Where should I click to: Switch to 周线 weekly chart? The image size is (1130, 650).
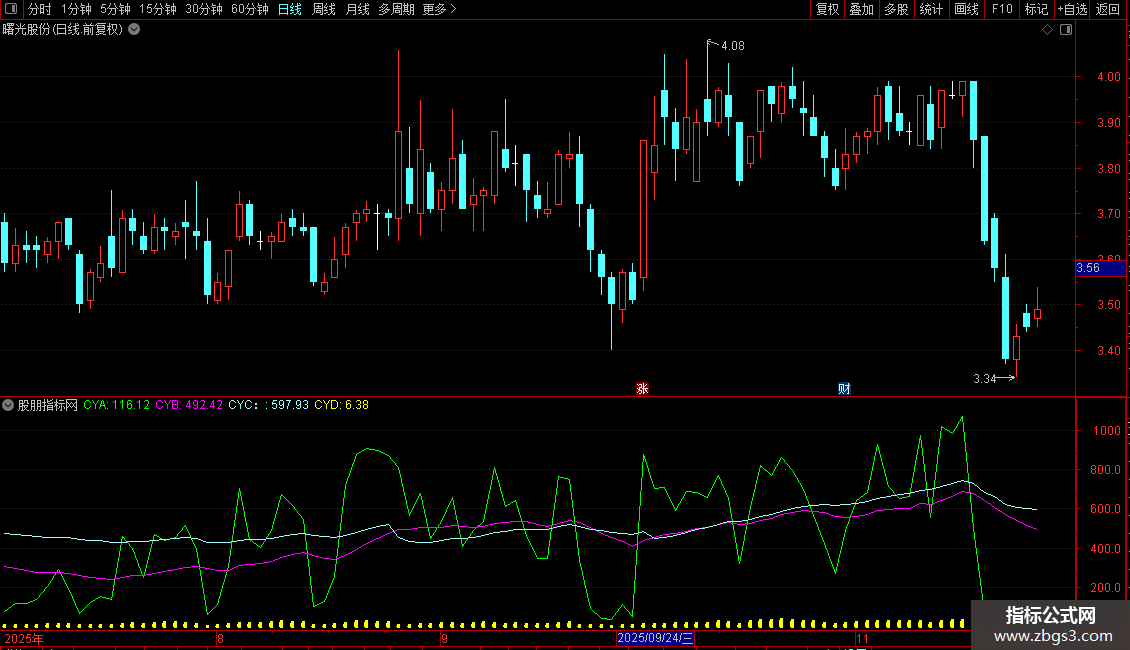[x=324, y=9]
